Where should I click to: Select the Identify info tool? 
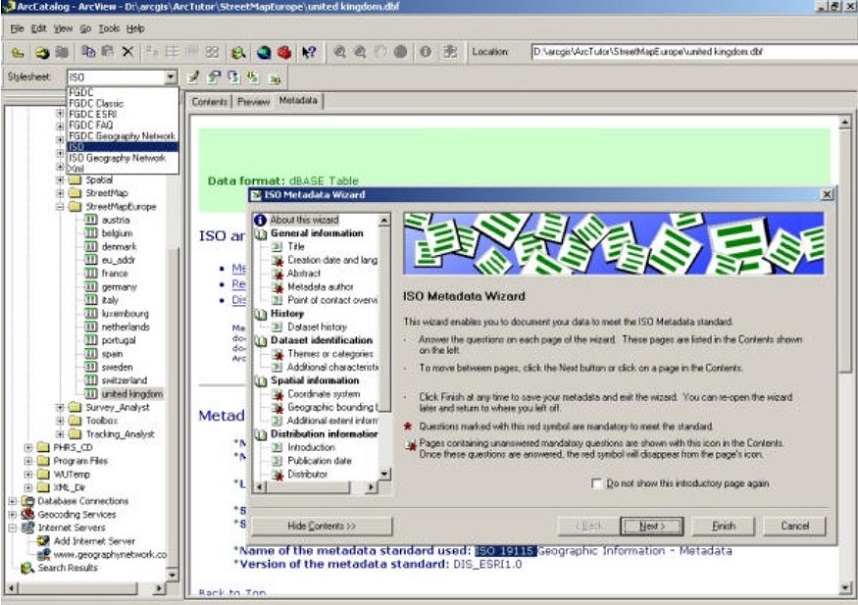[x=426, y=52]
